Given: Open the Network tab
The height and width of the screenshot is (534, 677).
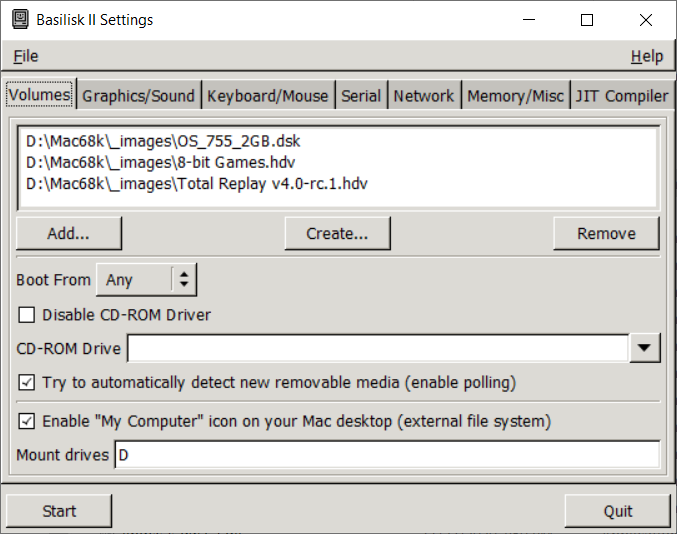Looking at the screenshot, I should [424, 96].
